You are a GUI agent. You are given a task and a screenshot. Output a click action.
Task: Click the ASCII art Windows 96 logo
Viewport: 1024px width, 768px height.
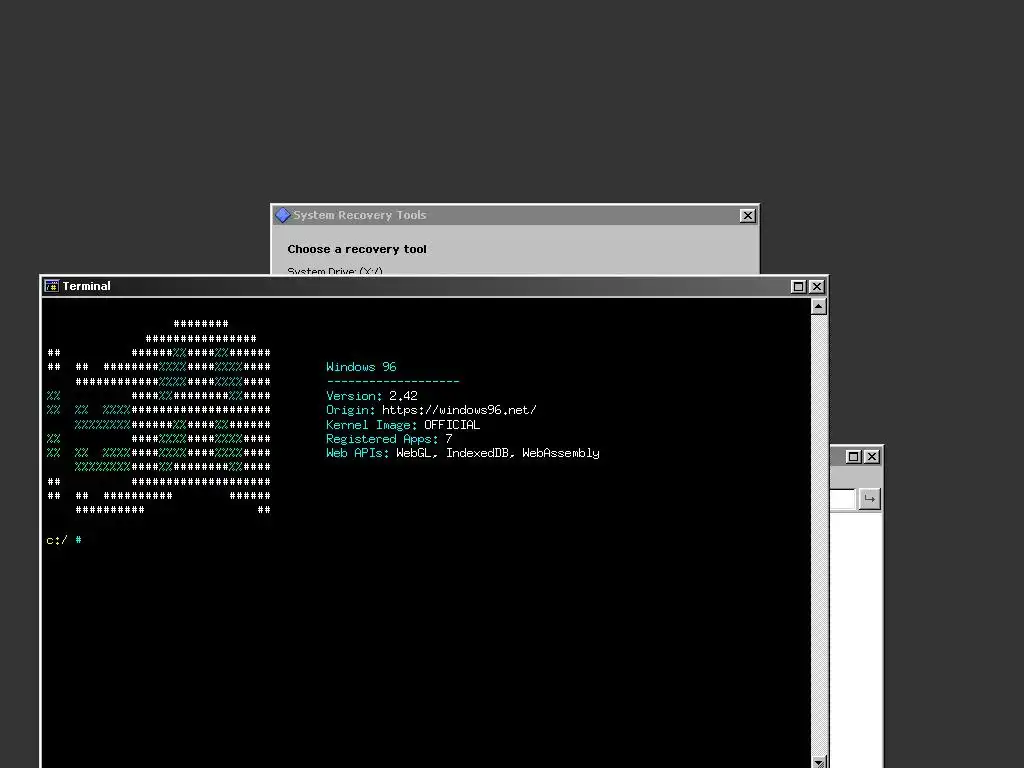pos(159,417)
